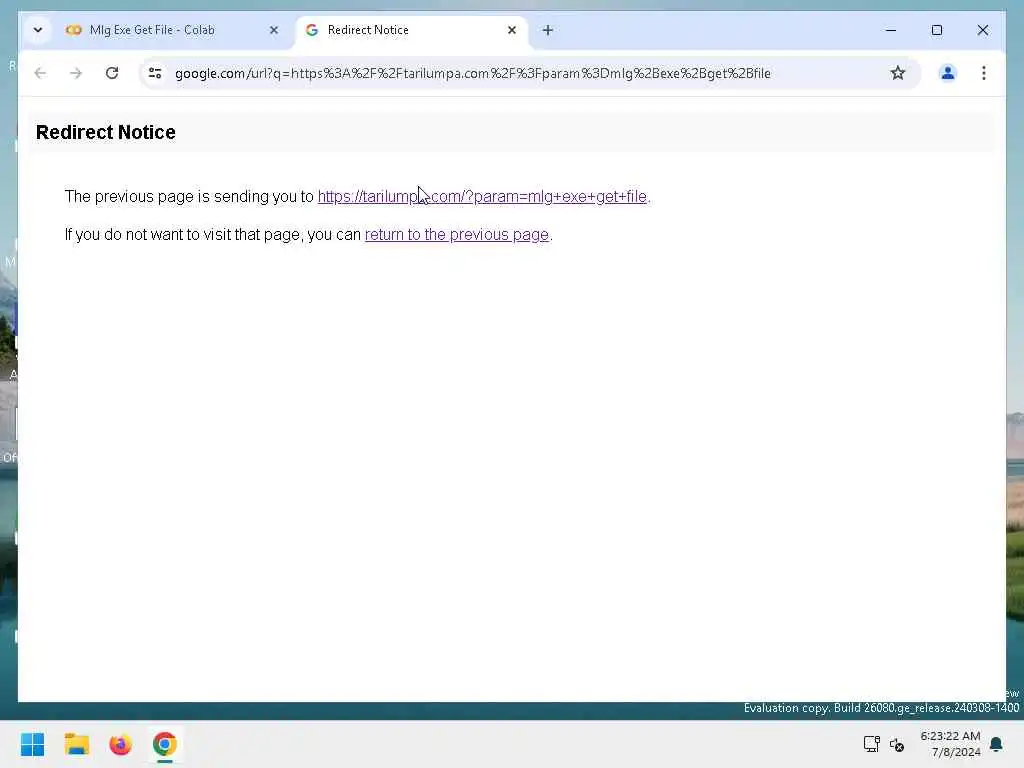Screen dimensions: 1024x768
Task: Open the Chrome profile avatar
Action: pyautogui.click(x=948, y=73)
